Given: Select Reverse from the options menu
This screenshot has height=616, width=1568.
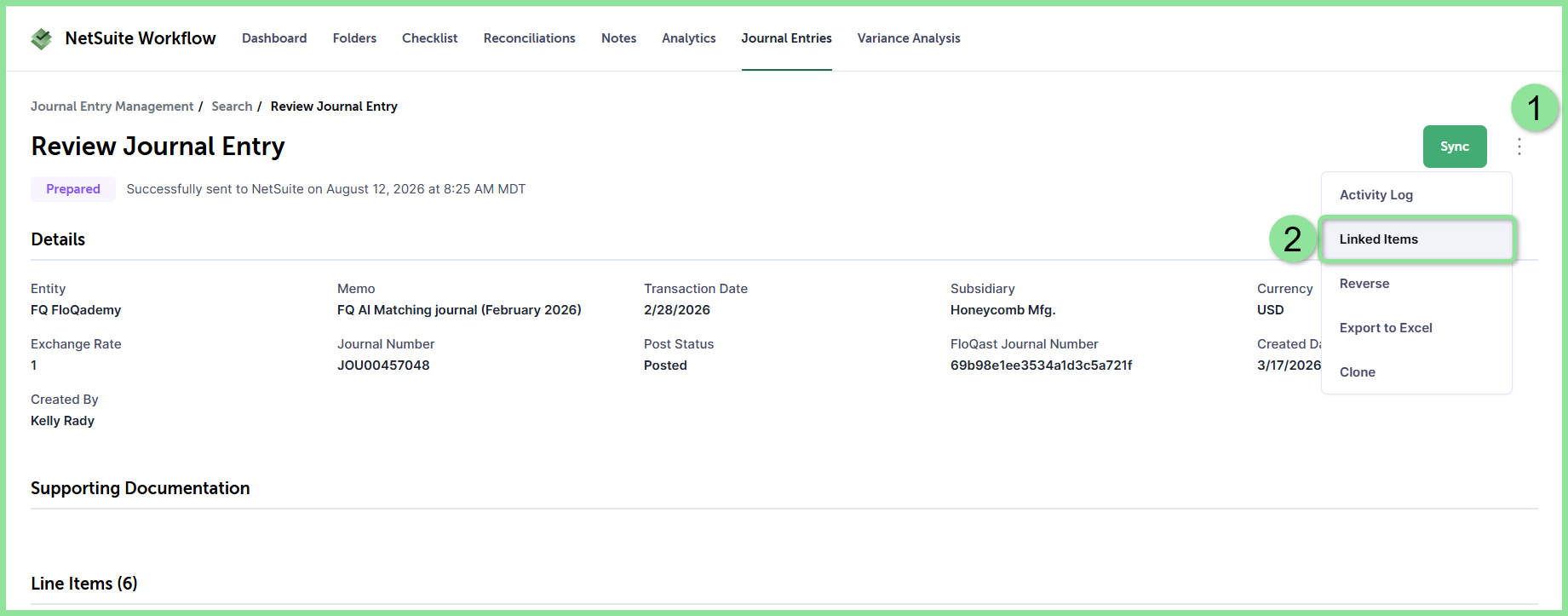Looking at the screenshot, I should click(x=1416, y=284).
